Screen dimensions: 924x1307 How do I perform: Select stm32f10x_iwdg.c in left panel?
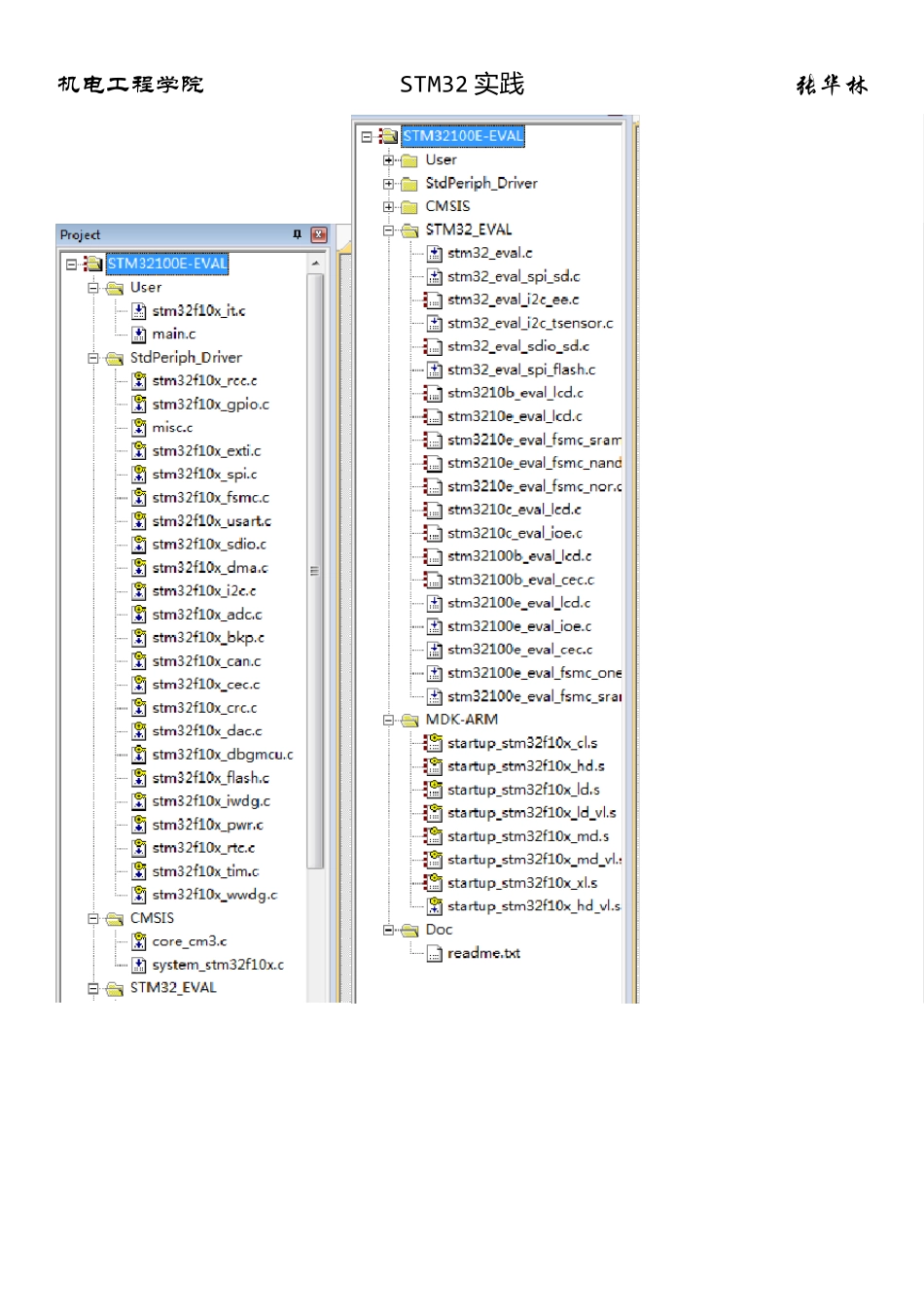[211, 801]
